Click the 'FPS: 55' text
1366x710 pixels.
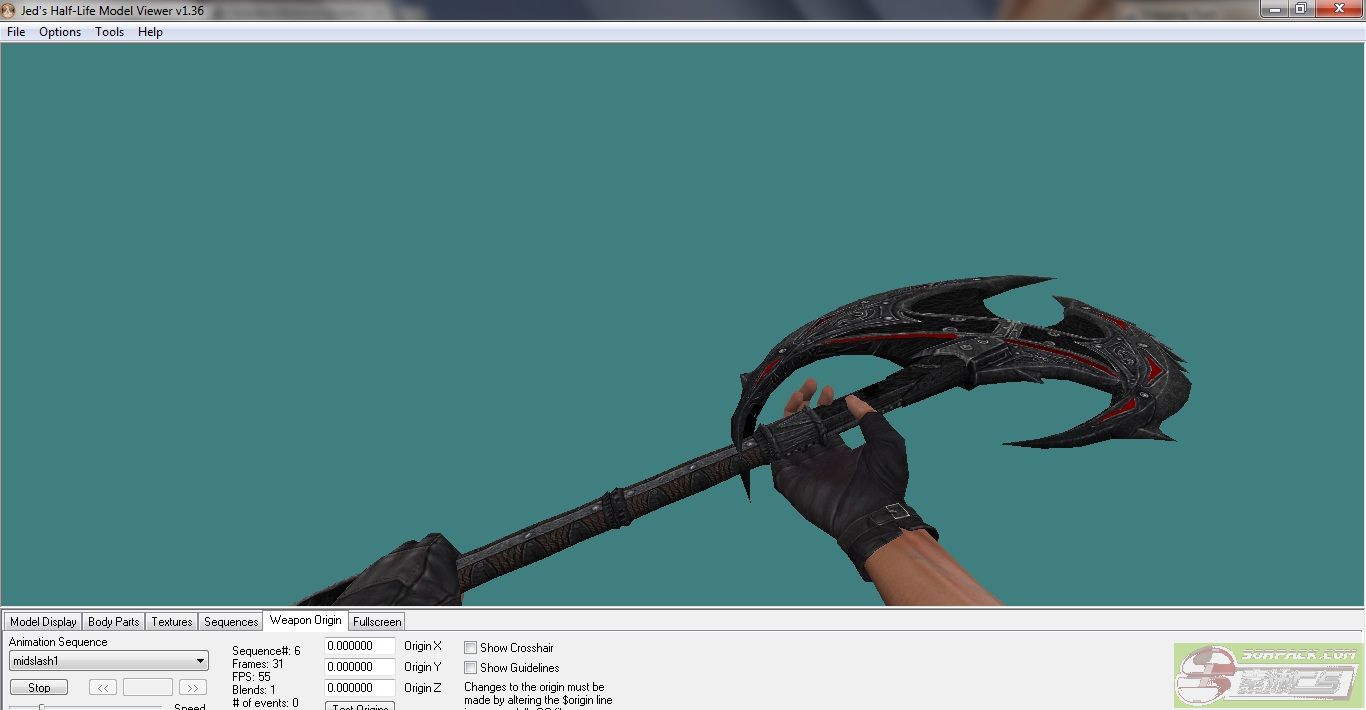251,677
